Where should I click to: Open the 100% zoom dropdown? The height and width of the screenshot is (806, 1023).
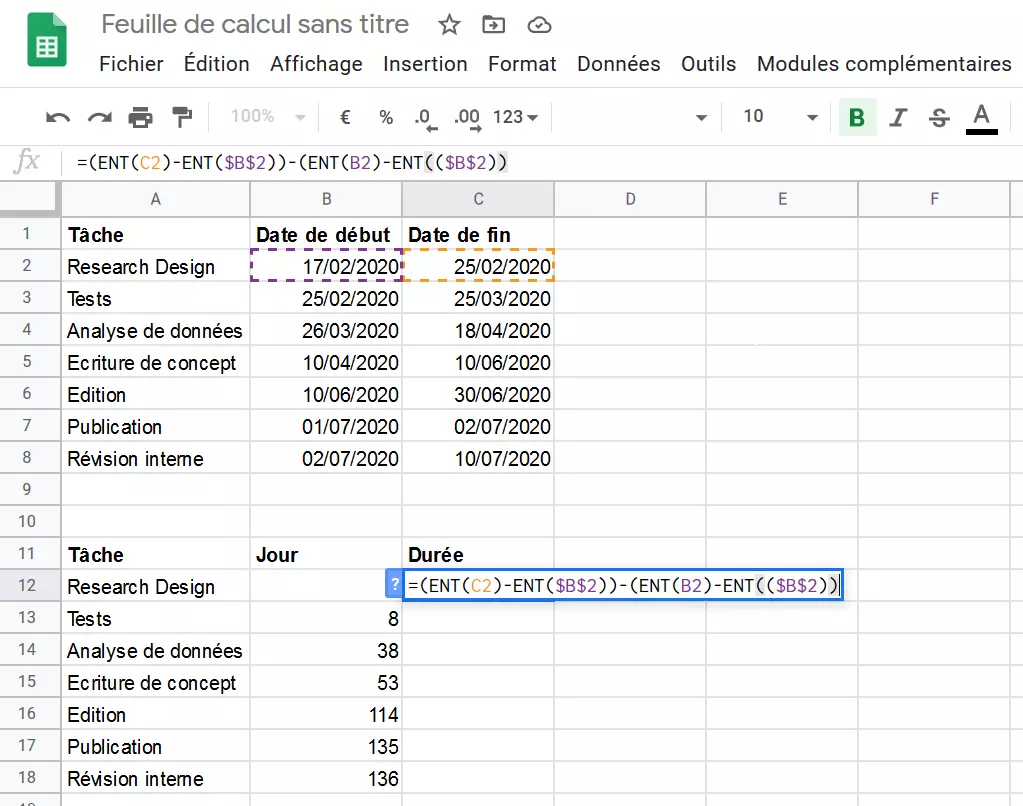click(267, 117)
